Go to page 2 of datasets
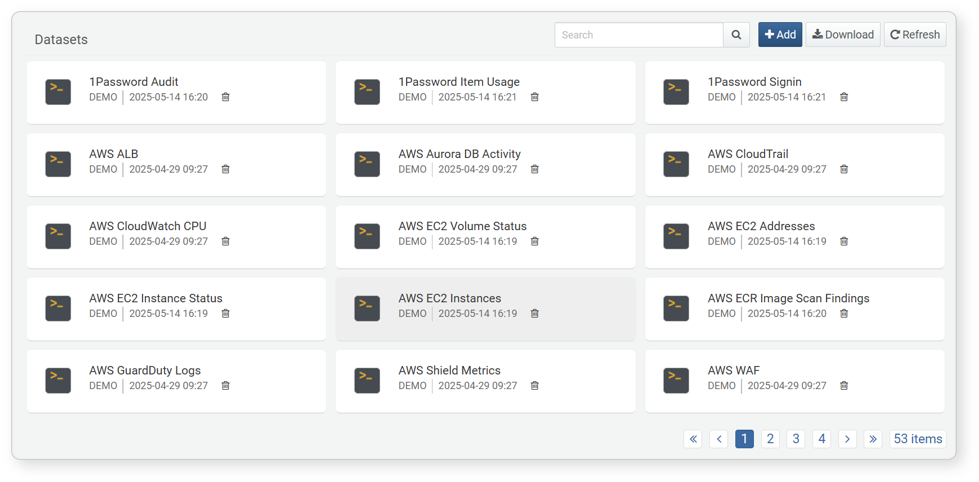This screenshot has width=979, height=482. (x=770, y=439)
